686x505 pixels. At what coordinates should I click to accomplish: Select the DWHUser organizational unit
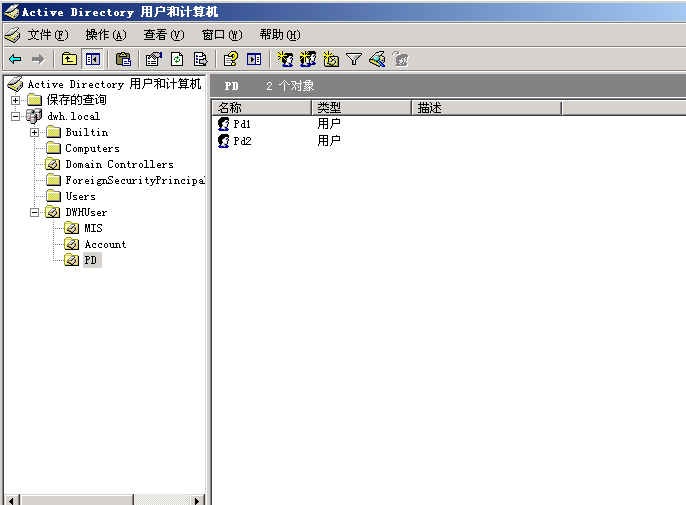[x=86, y=212]
